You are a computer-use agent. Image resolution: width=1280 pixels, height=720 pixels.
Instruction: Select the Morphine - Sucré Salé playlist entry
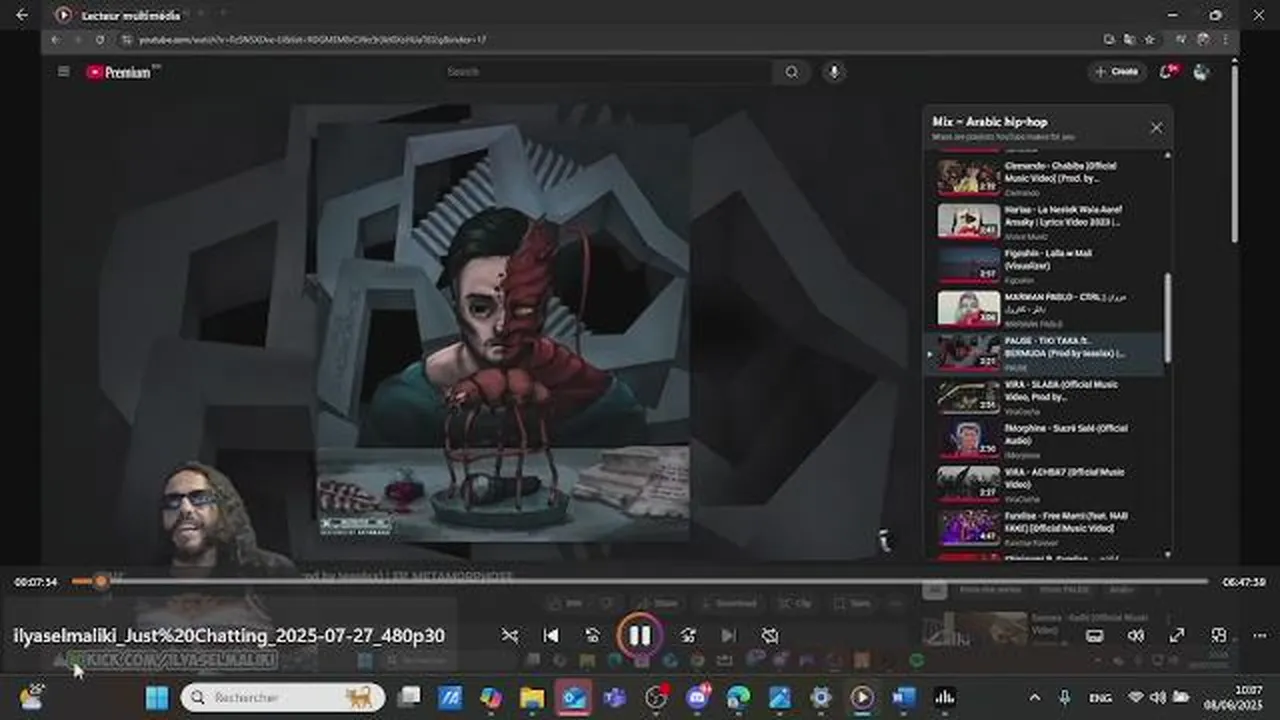[x=1043, y=440]
